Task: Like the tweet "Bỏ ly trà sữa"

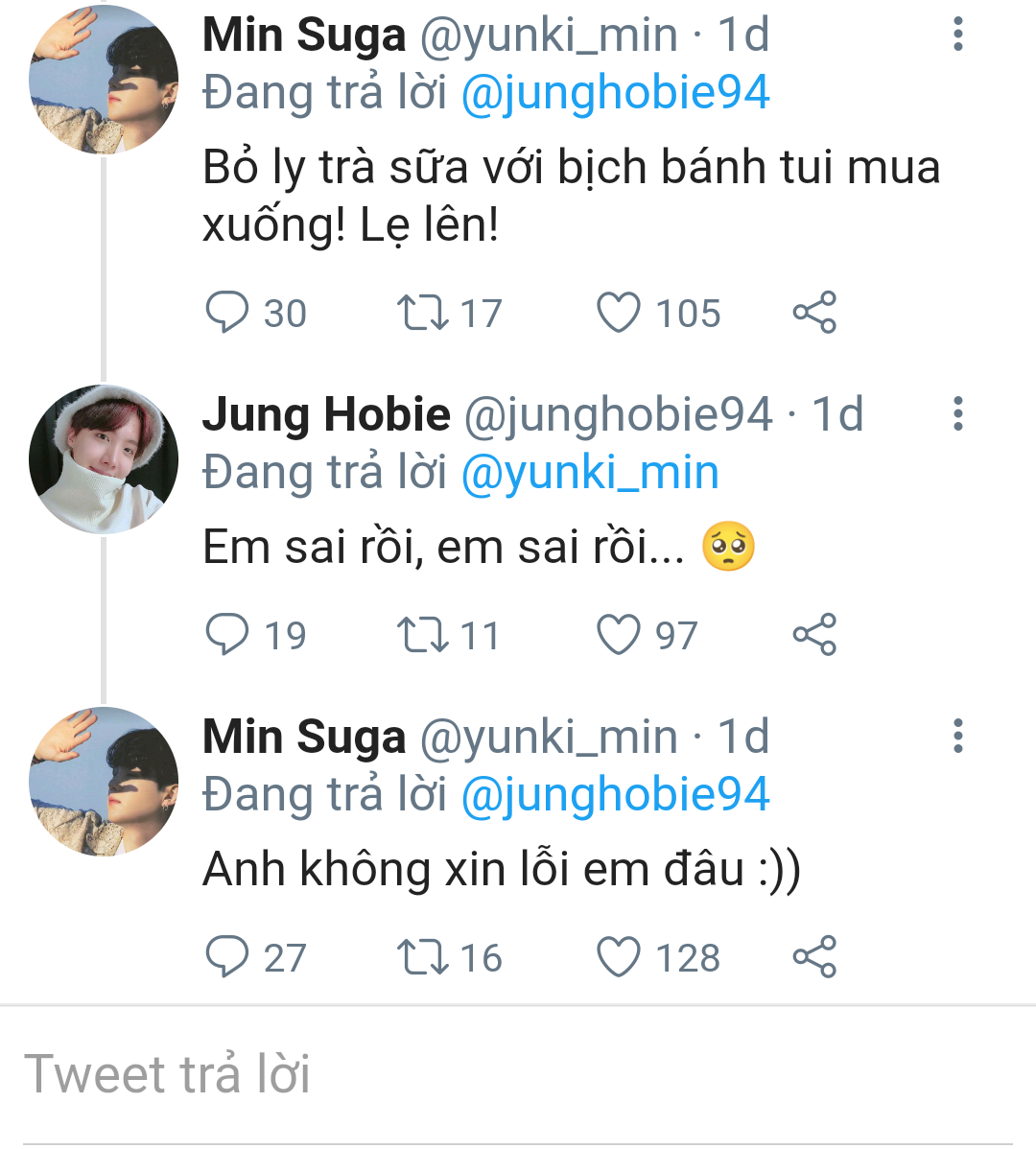Action: (619, 313)
